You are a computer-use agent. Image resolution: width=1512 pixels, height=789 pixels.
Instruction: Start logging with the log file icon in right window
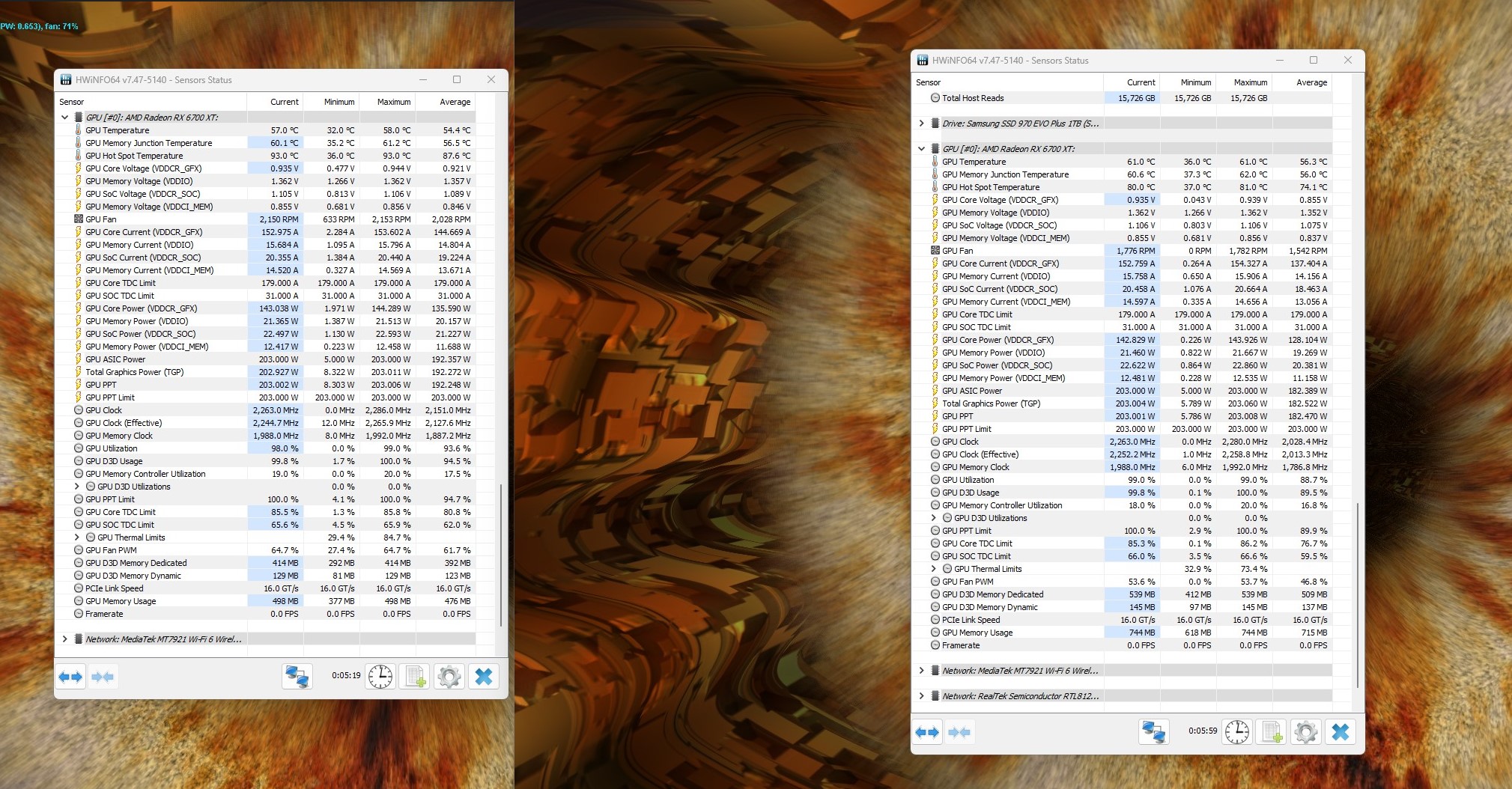point(1272,732)
